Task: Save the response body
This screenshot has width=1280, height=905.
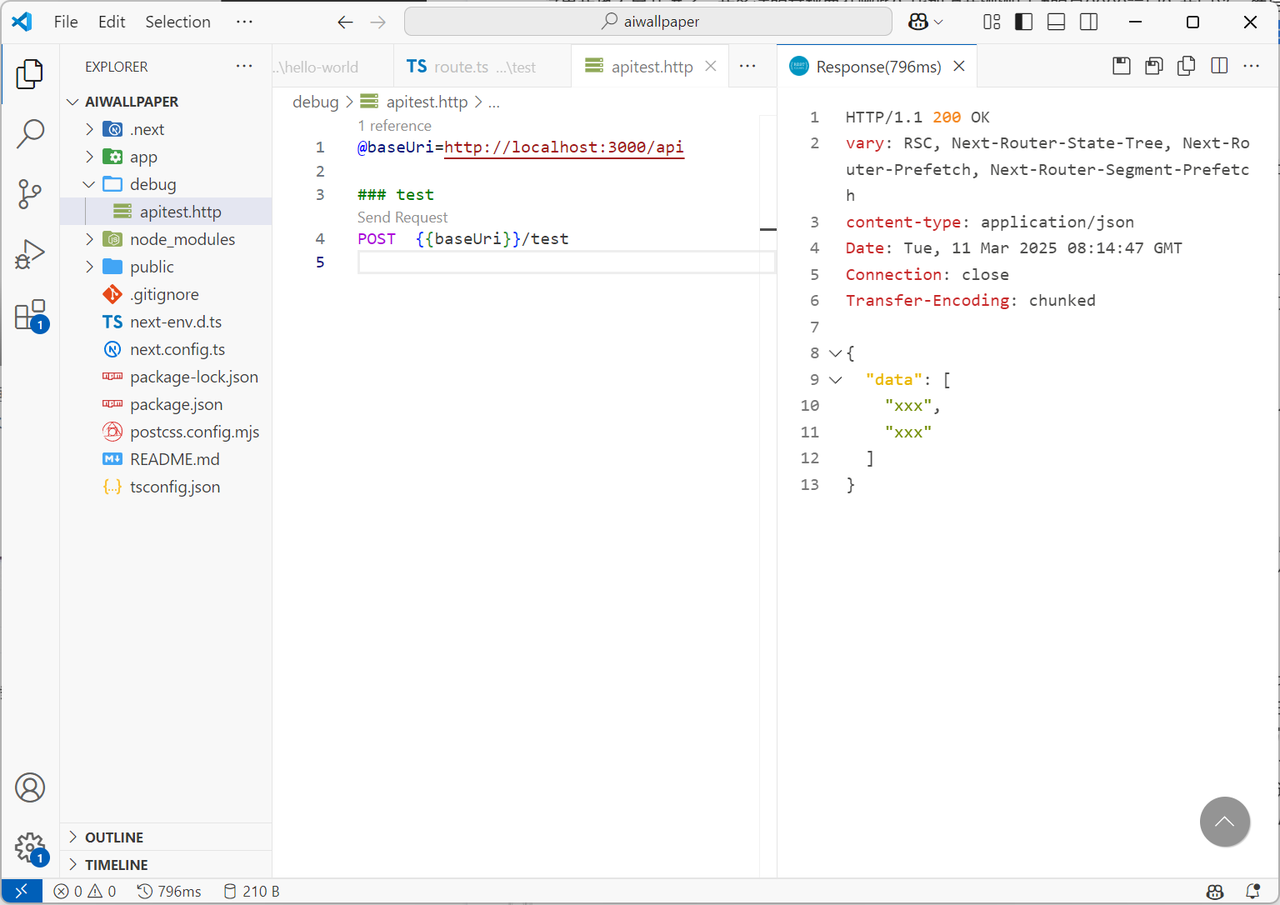Action: click(x=1154, y=66)
